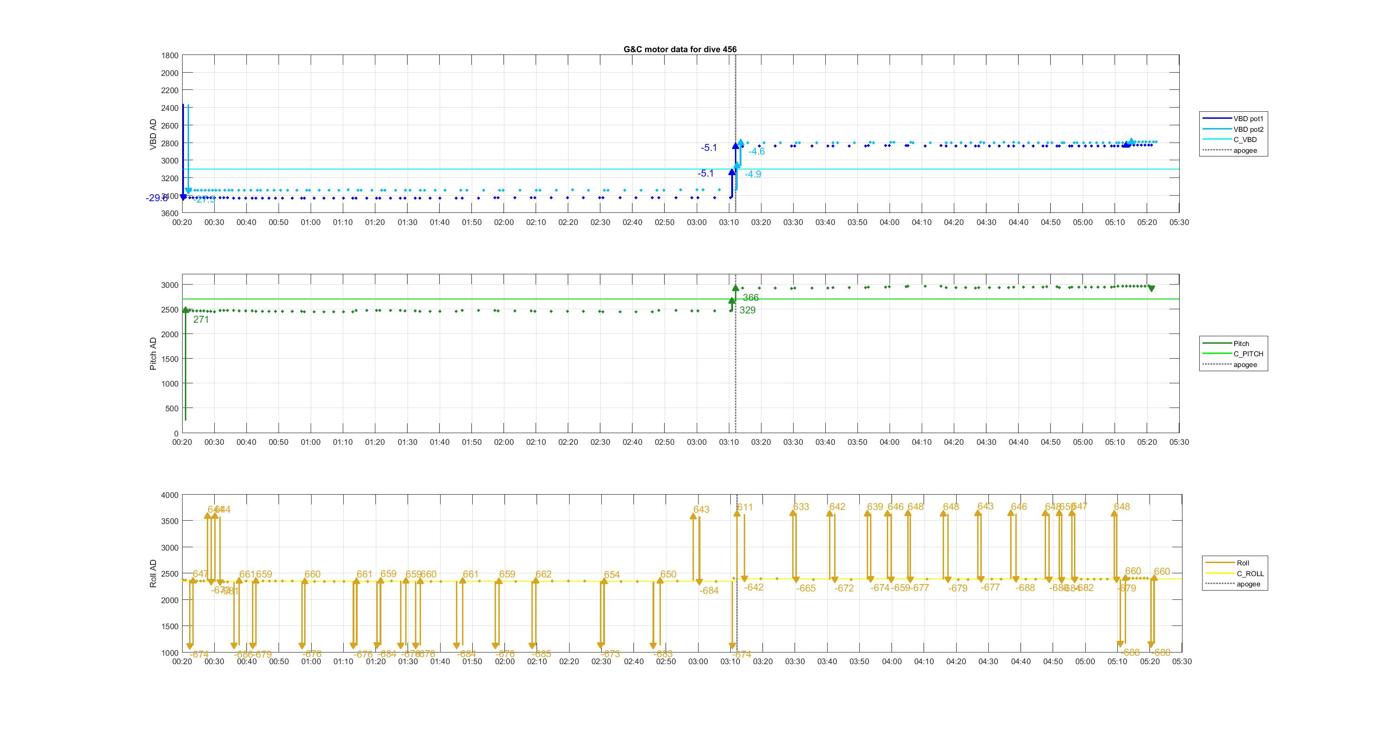Click 'apogee' in the Pitch legend

(x=1232, y=365)
